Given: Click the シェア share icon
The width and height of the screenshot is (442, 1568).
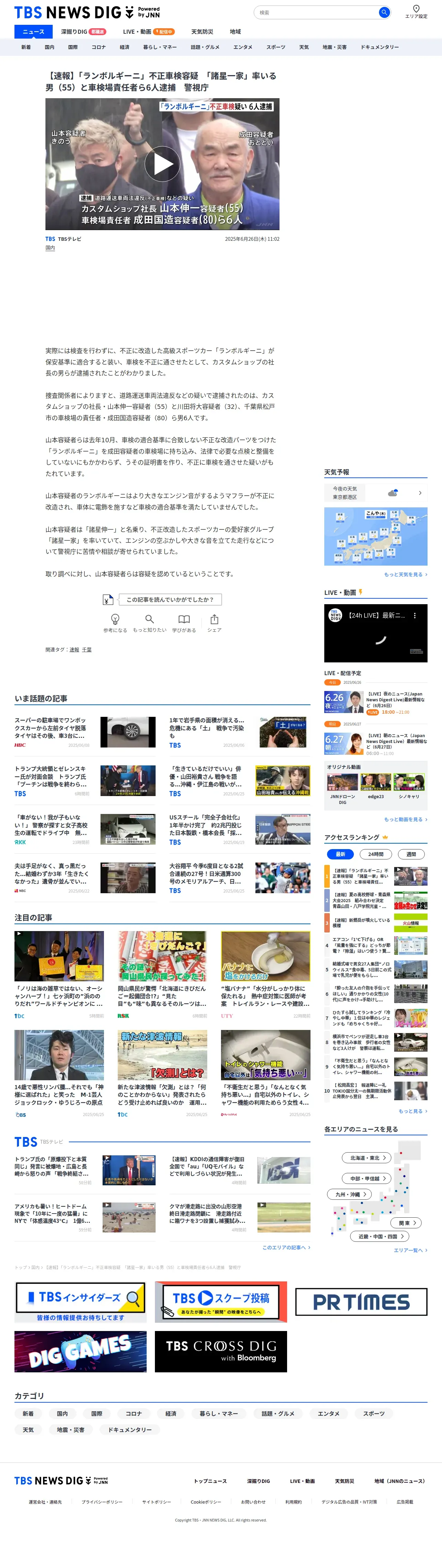Looking at the screenshot, I should 214,619.
